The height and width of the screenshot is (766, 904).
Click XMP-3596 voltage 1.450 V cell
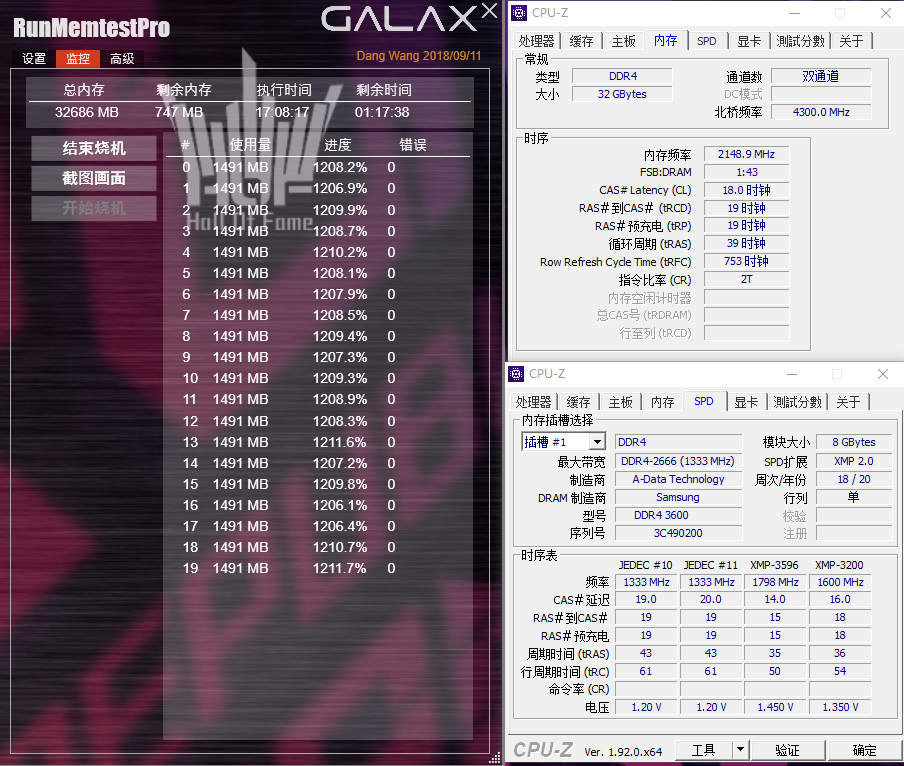(x=775, y=707)
